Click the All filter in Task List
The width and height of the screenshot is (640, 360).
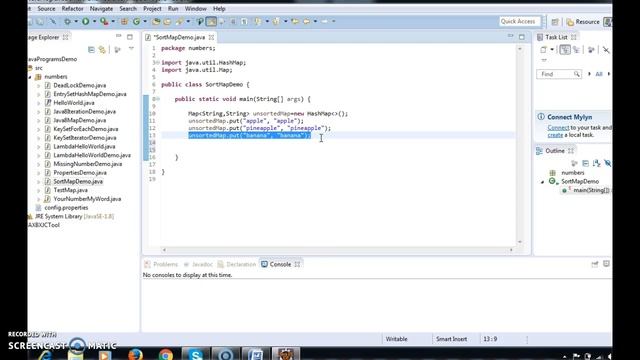pyautogui.click(x=599, y=74)
